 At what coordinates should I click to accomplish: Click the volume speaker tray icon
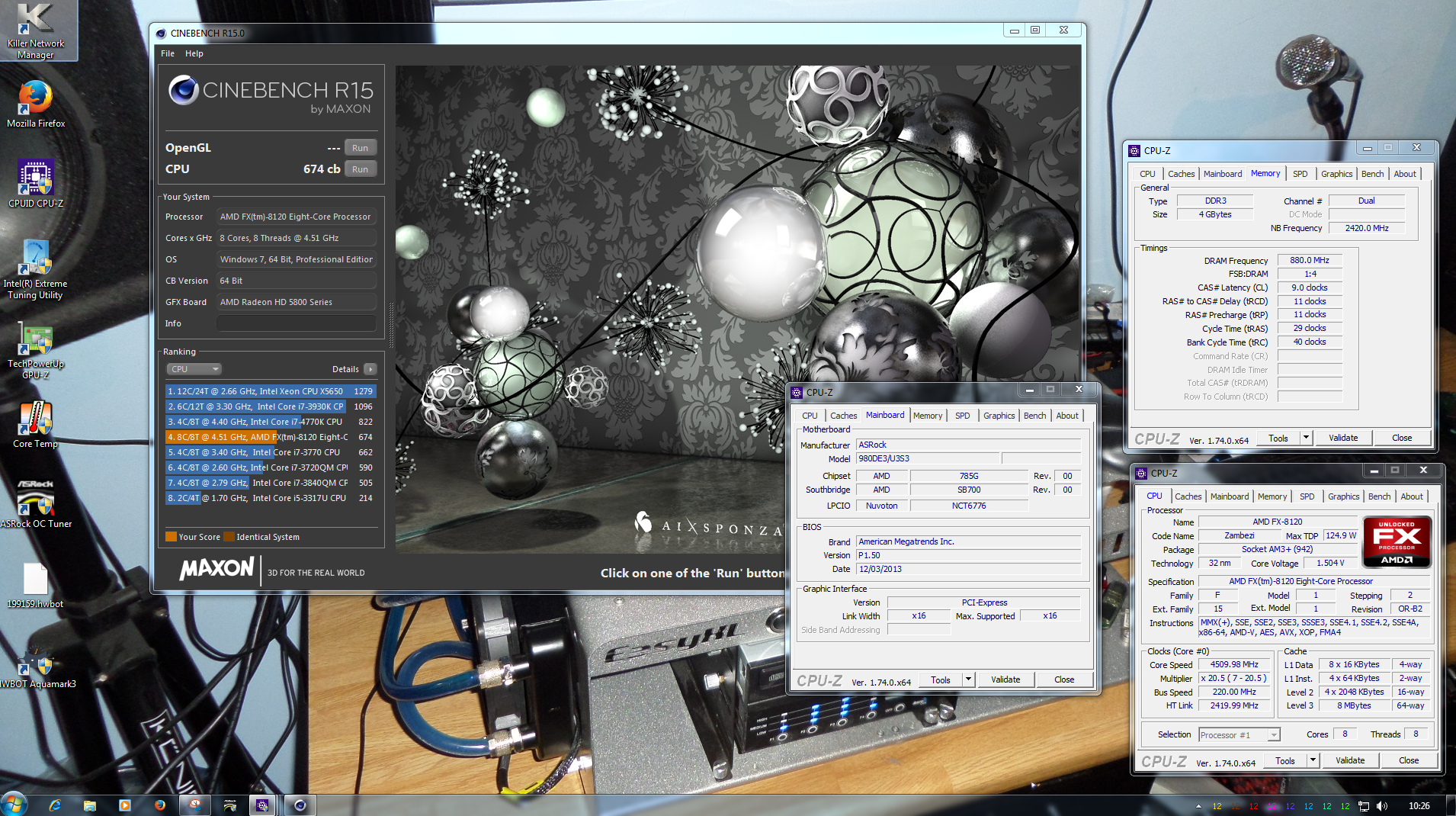pos(1383,806)
